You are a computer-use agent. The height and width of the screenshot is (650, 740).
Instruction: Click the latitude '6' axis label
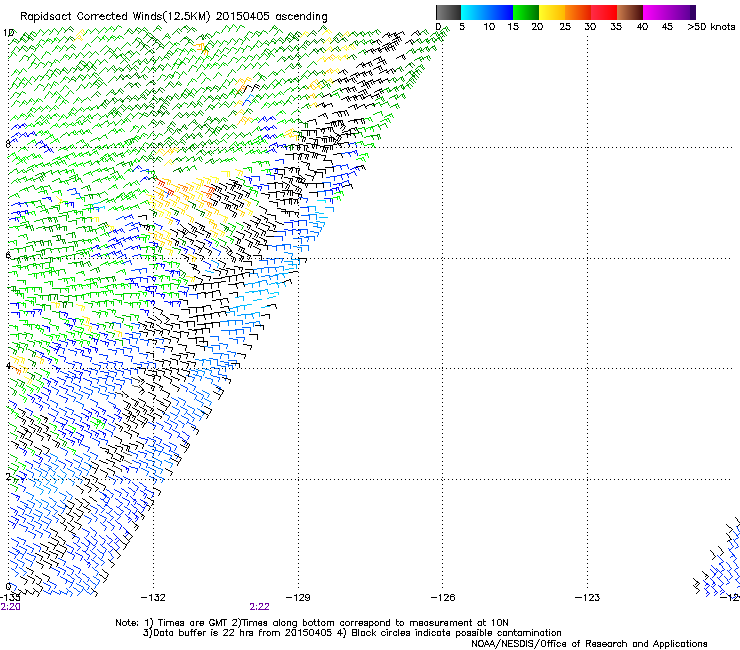8,255
